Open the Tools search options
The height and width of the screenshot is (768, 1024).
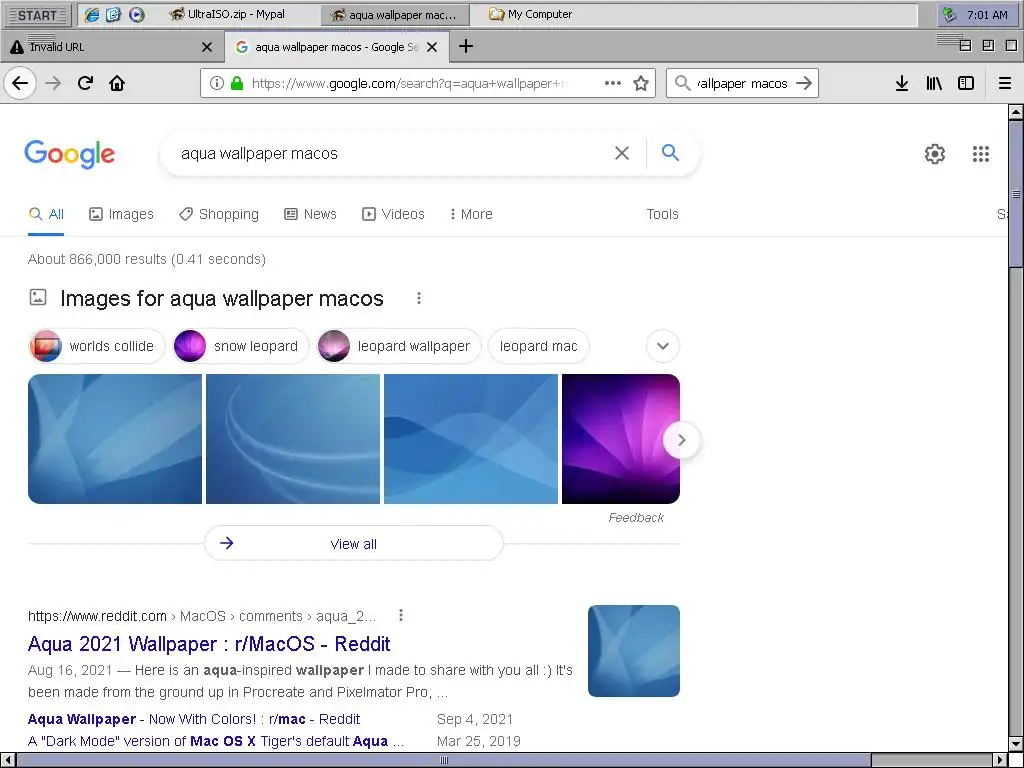pos(662,214)
